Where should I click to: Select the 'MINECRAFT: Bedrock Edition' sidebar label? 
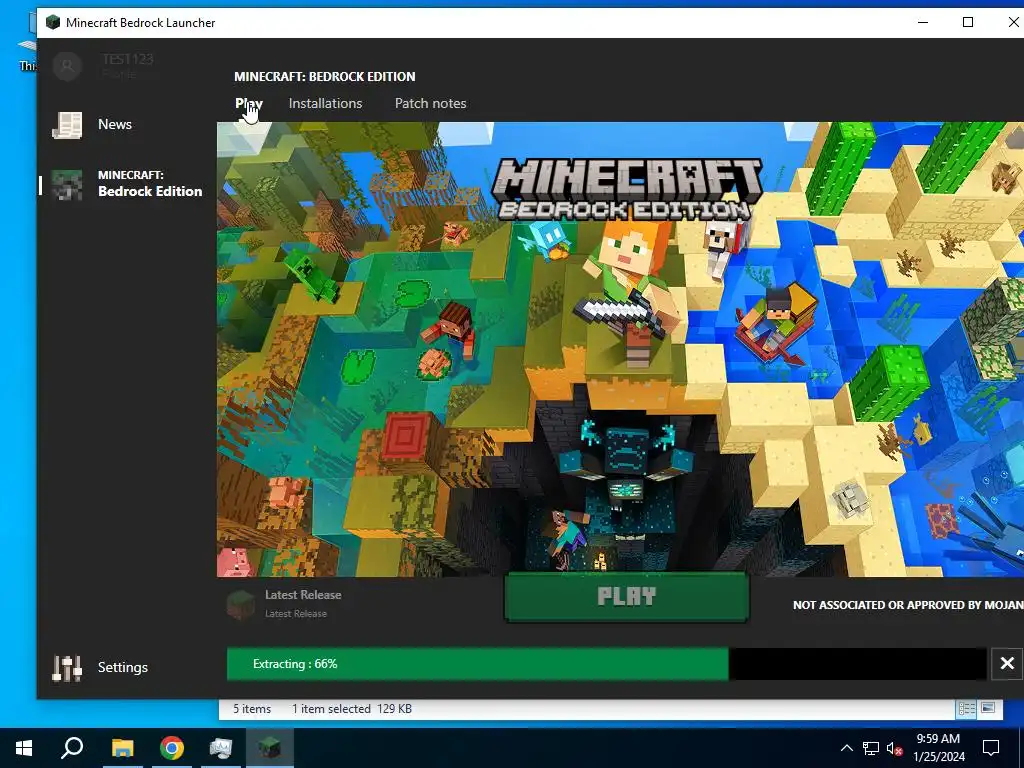[150, 184]
